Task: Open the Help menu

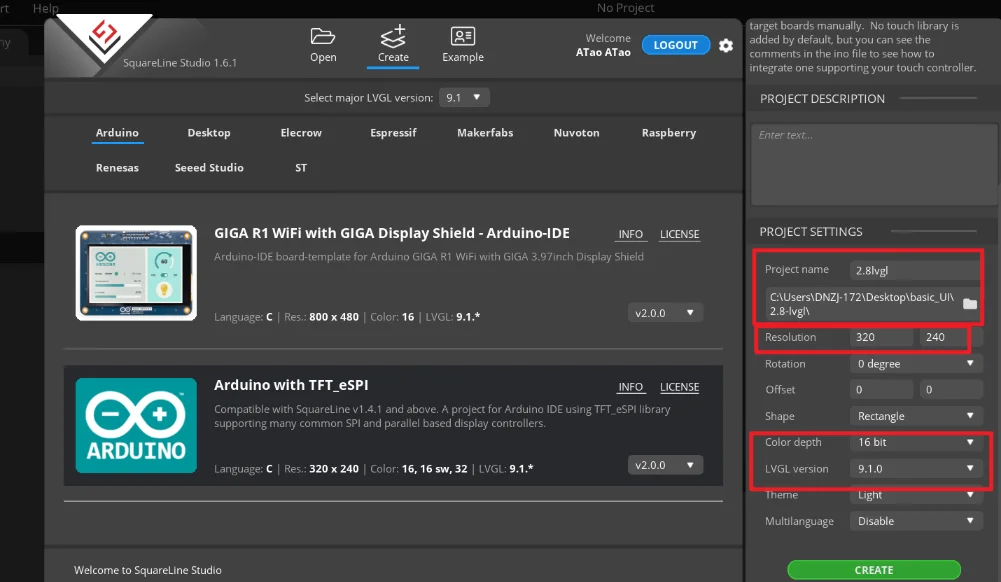Action: [x=45, y=8]
